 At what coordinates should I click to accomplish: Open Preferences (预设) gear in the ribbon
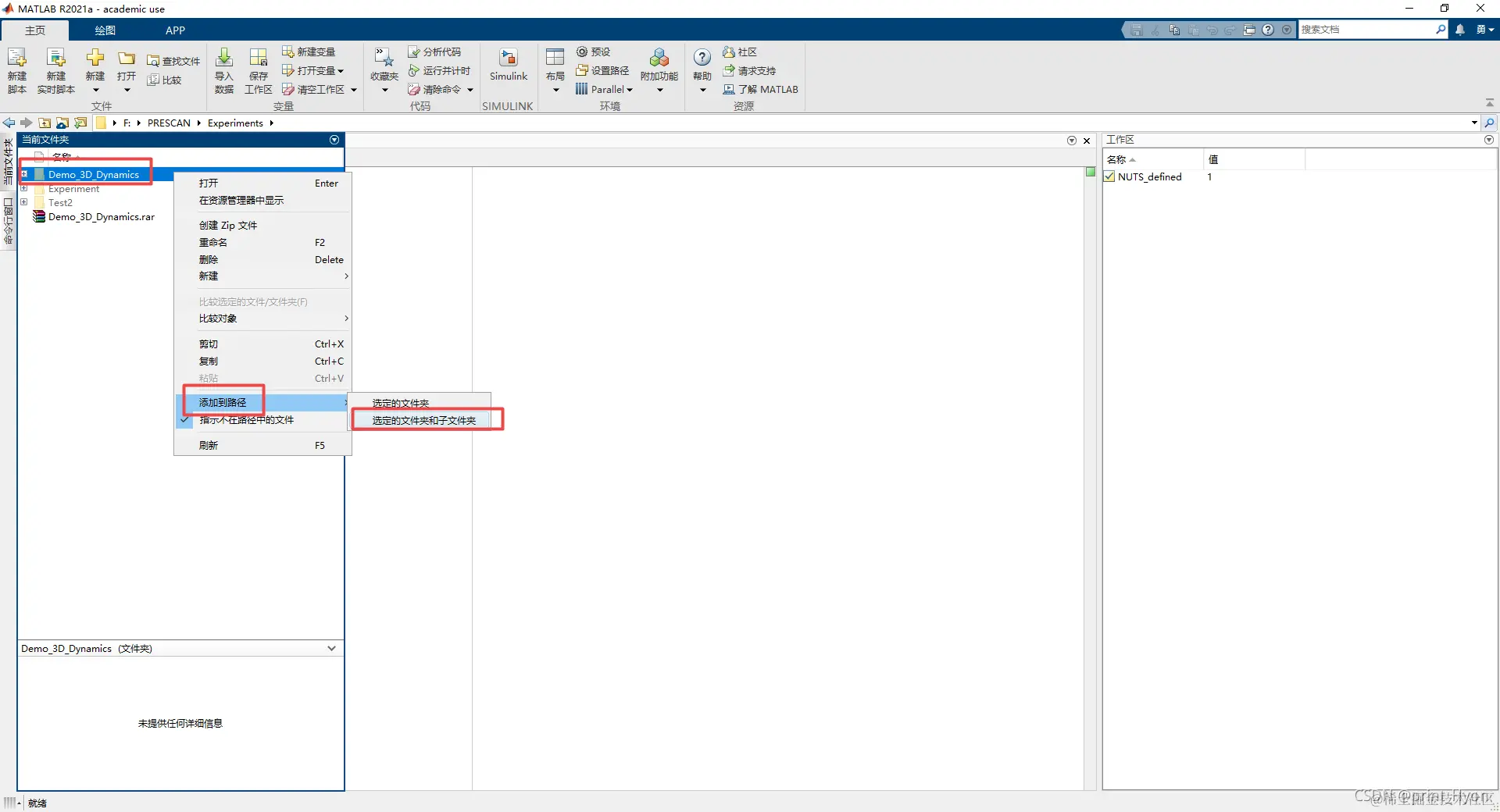point(593,52)
